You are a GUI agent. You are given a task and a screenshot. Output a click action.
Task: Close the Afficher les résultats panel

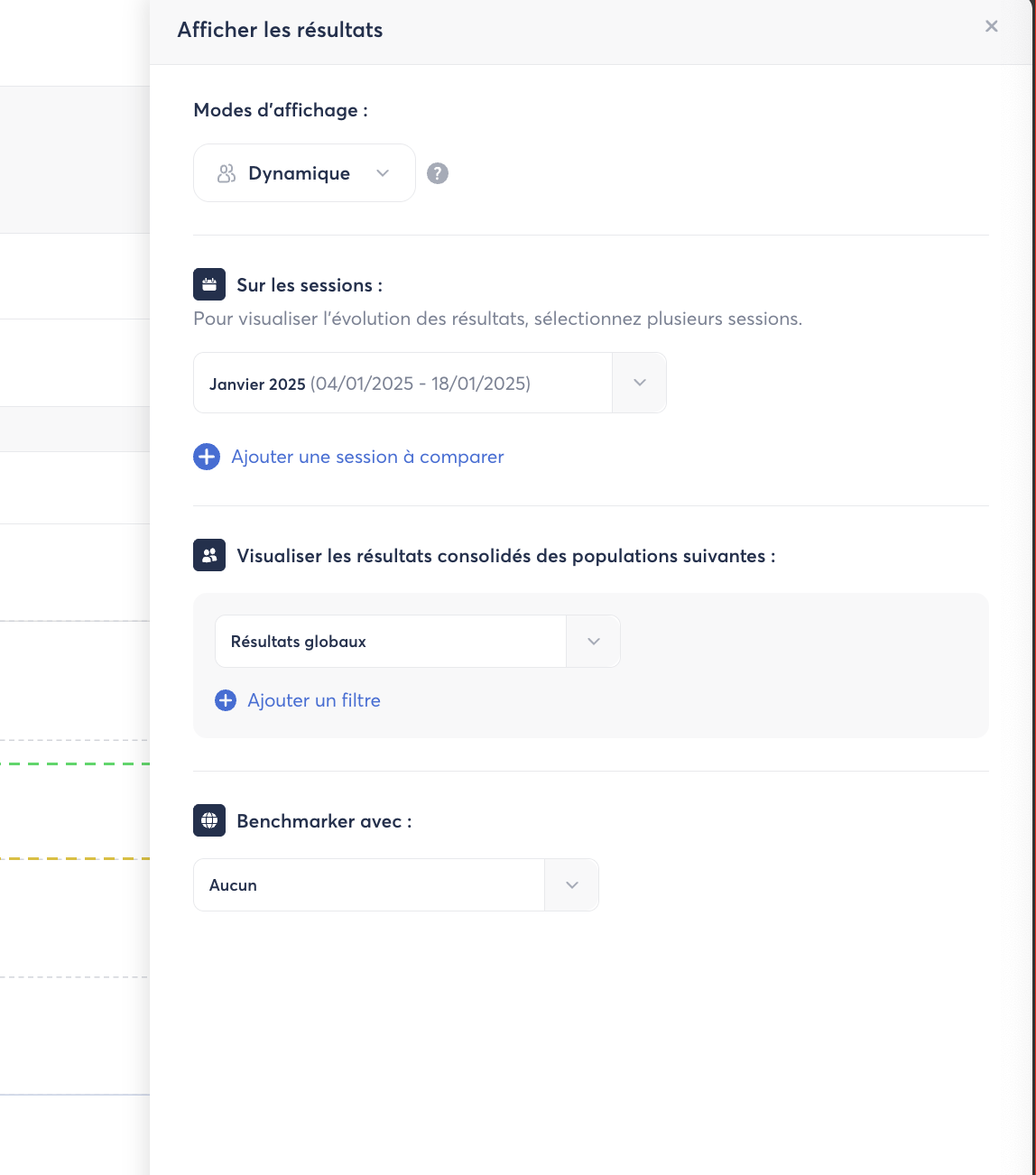[991, 26]
